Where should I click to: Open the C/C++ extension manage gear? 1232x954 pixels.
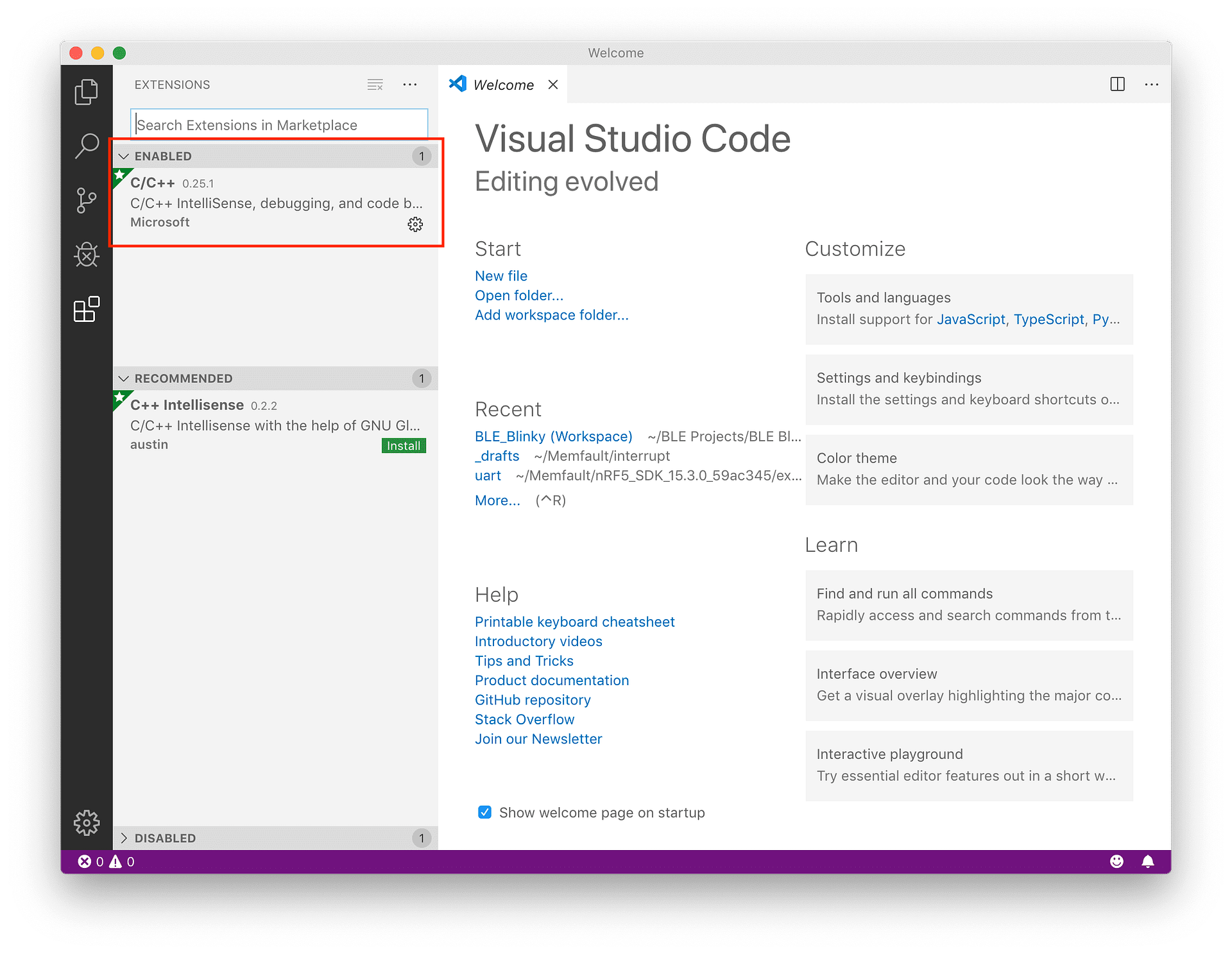415,224
